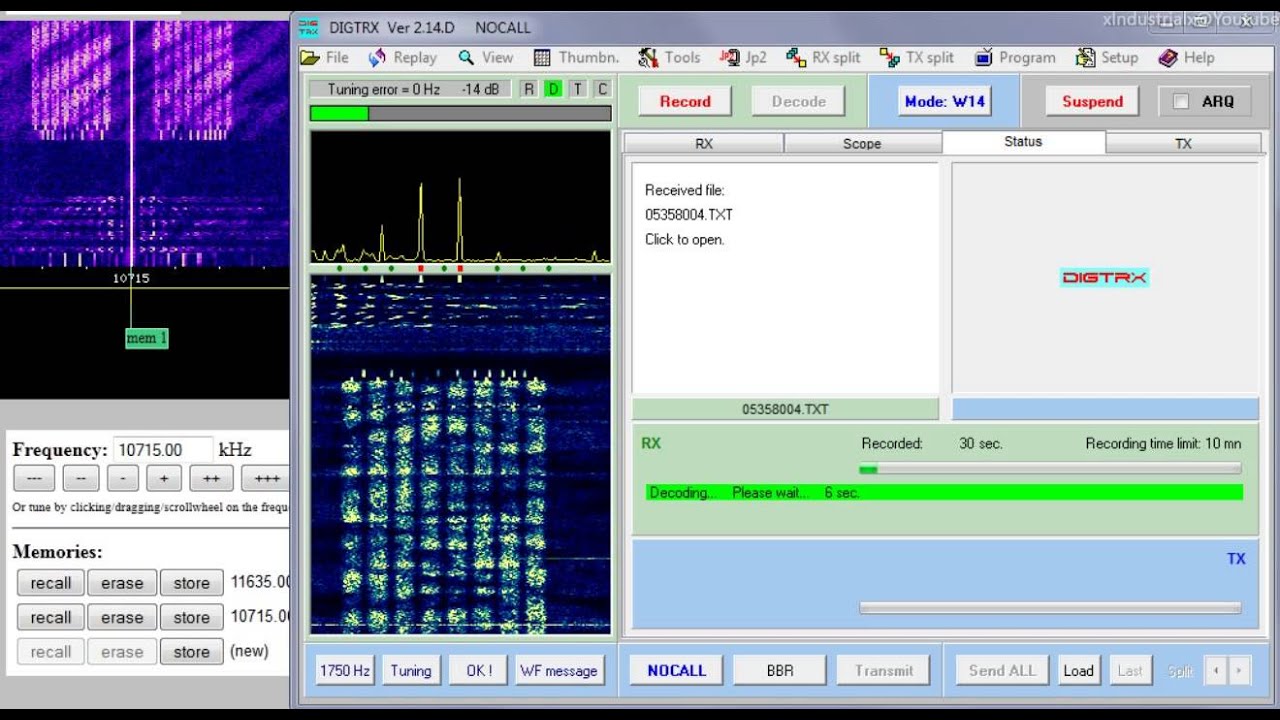1280x720 pixels.
Task: Click the mem 1 marker
Action: (146, 338)
